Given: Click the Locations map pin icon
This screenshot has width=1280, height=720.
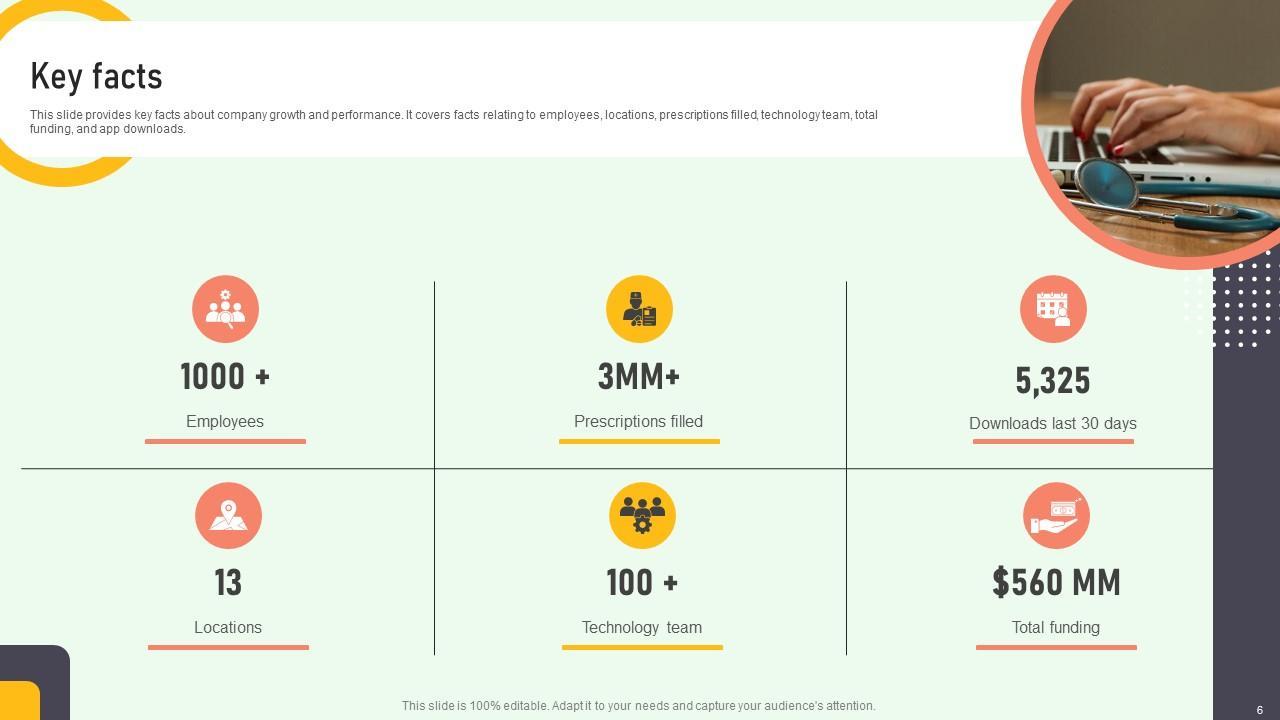Looking at the screenshot, I should coord(228,516).
